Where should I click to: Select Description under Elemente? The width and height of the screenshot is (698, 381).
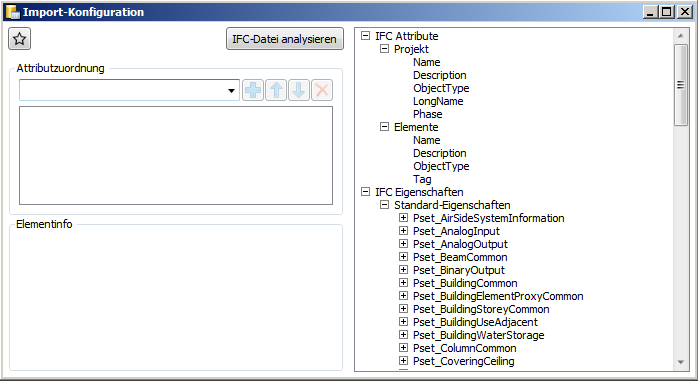point(440,153)
